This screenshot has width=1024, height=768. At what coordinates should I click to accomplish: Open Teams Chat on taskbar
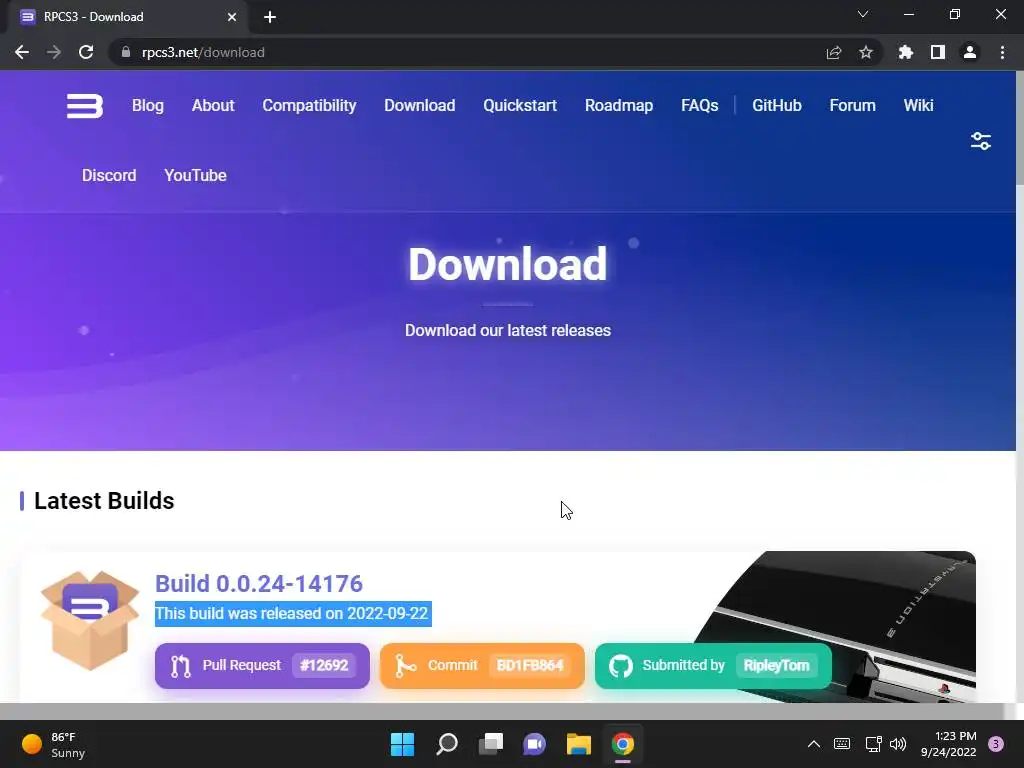click(534, 744)
